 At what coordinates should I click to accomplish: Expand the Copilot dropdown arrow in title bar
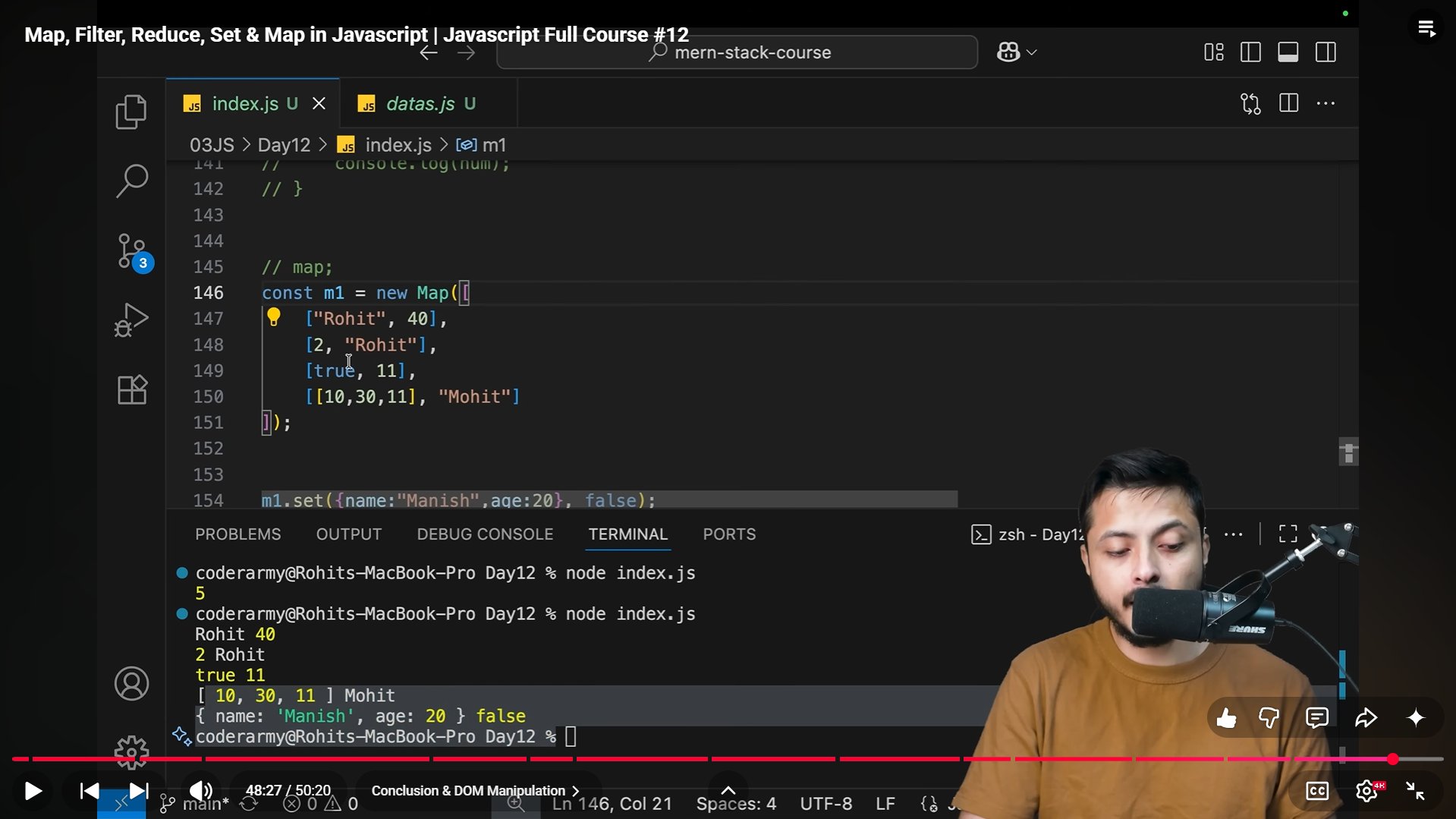pos(1031,52)
